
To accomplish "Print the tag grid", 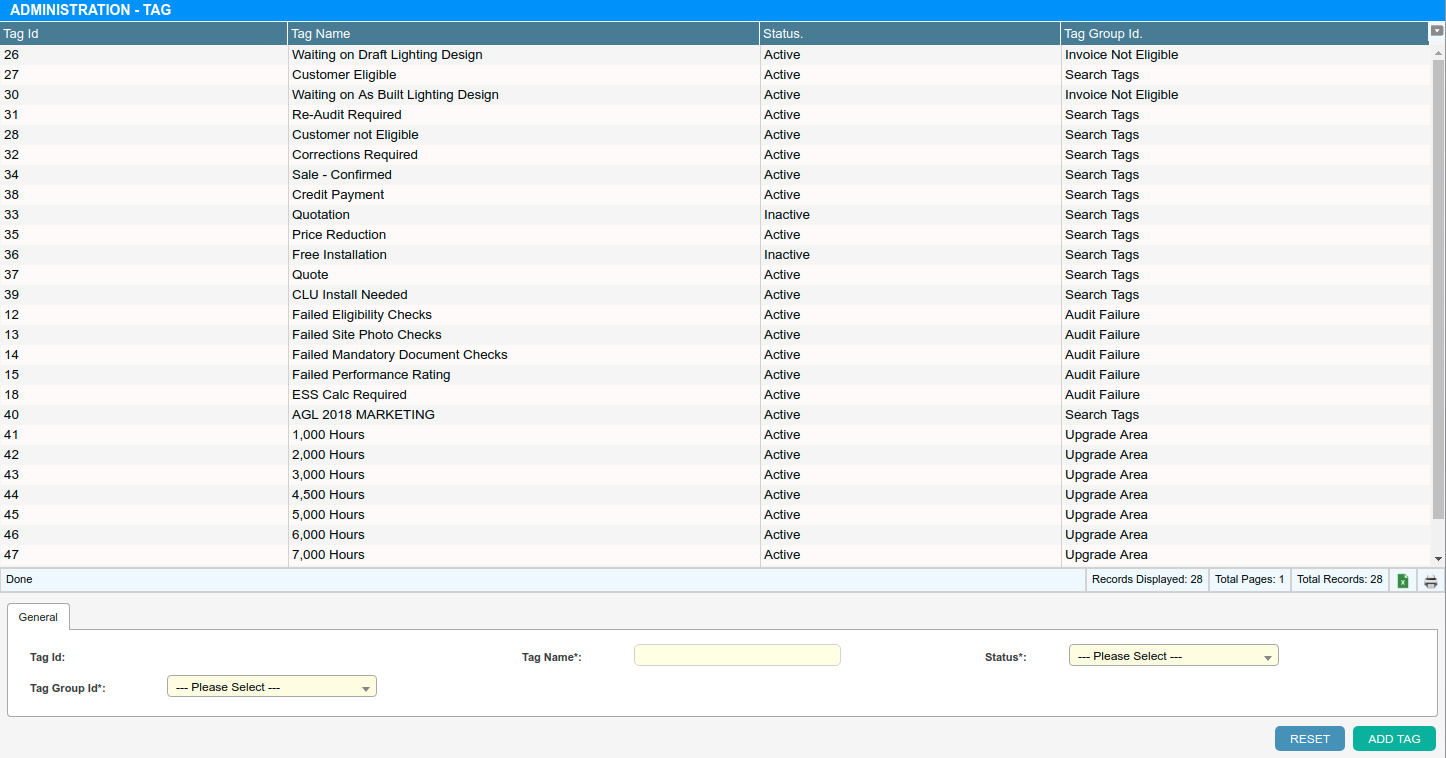I will (x=1431, y=580).
